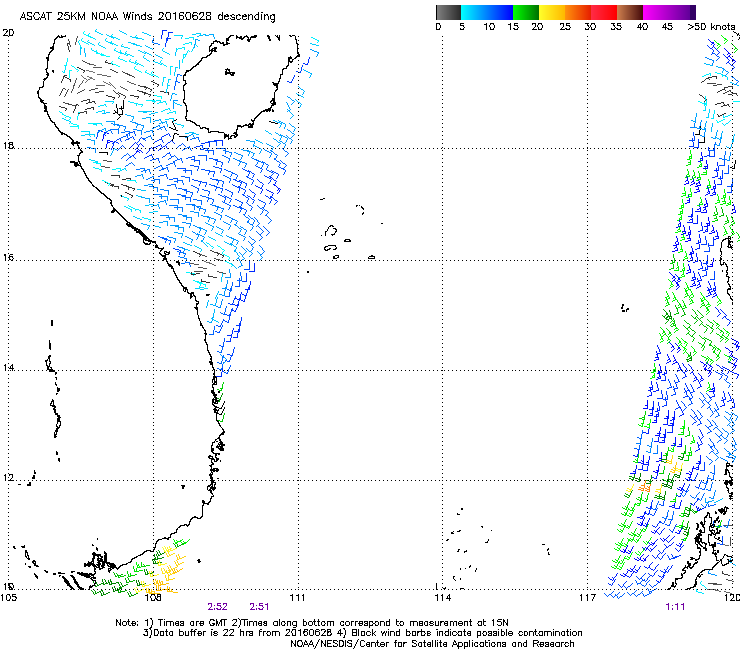Click the legend scale value '35'
The image size is (740, 650).
click(x=616, y=26)
